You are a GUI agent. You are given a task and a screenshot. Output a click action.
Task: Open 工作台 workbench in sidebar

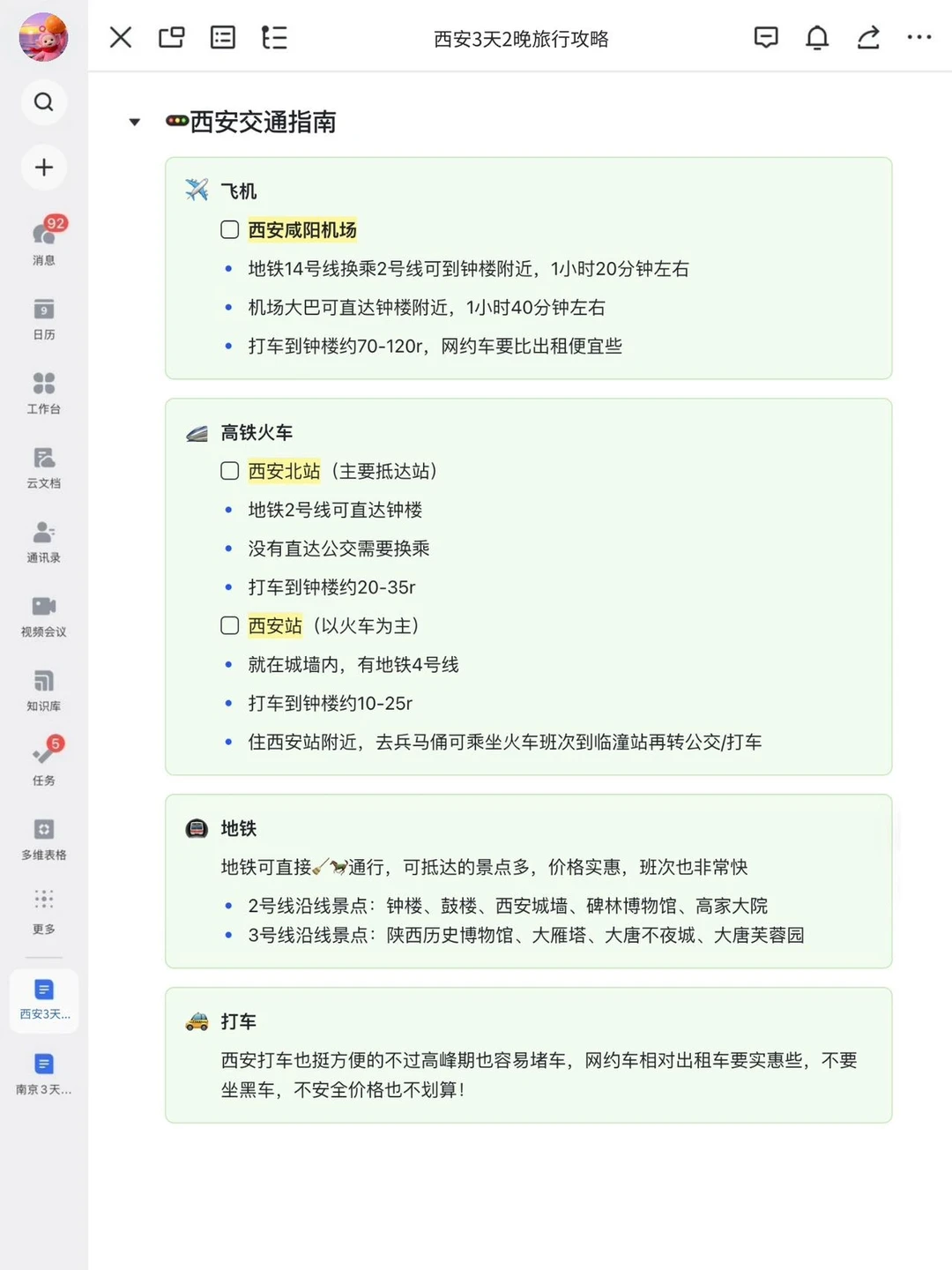[x=43, y=392]
